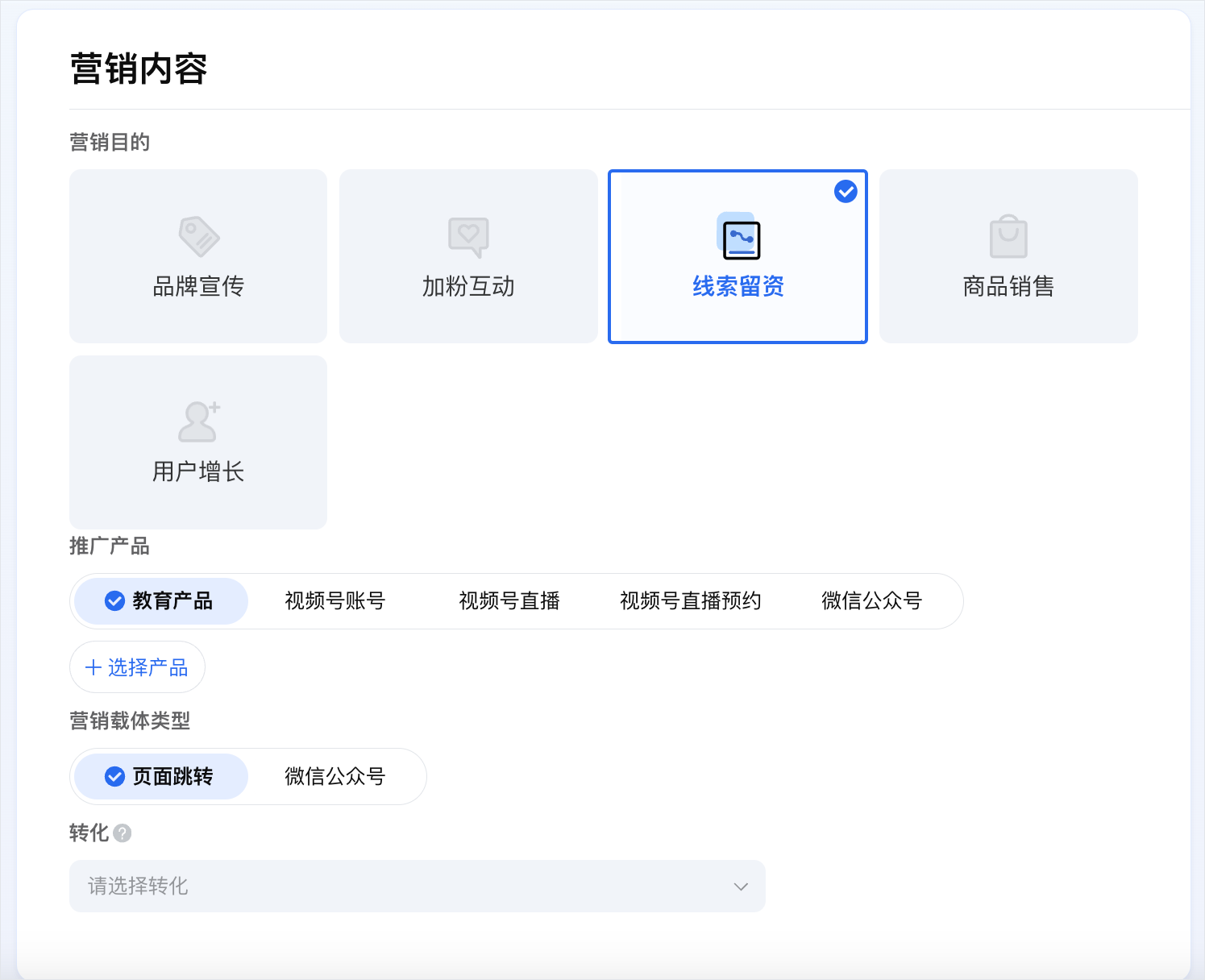Viewport: 1205px width, 980px height.
Task: Open the 请选择转化 dropdown
Action: pyautogui.click(x=417, y=887)
